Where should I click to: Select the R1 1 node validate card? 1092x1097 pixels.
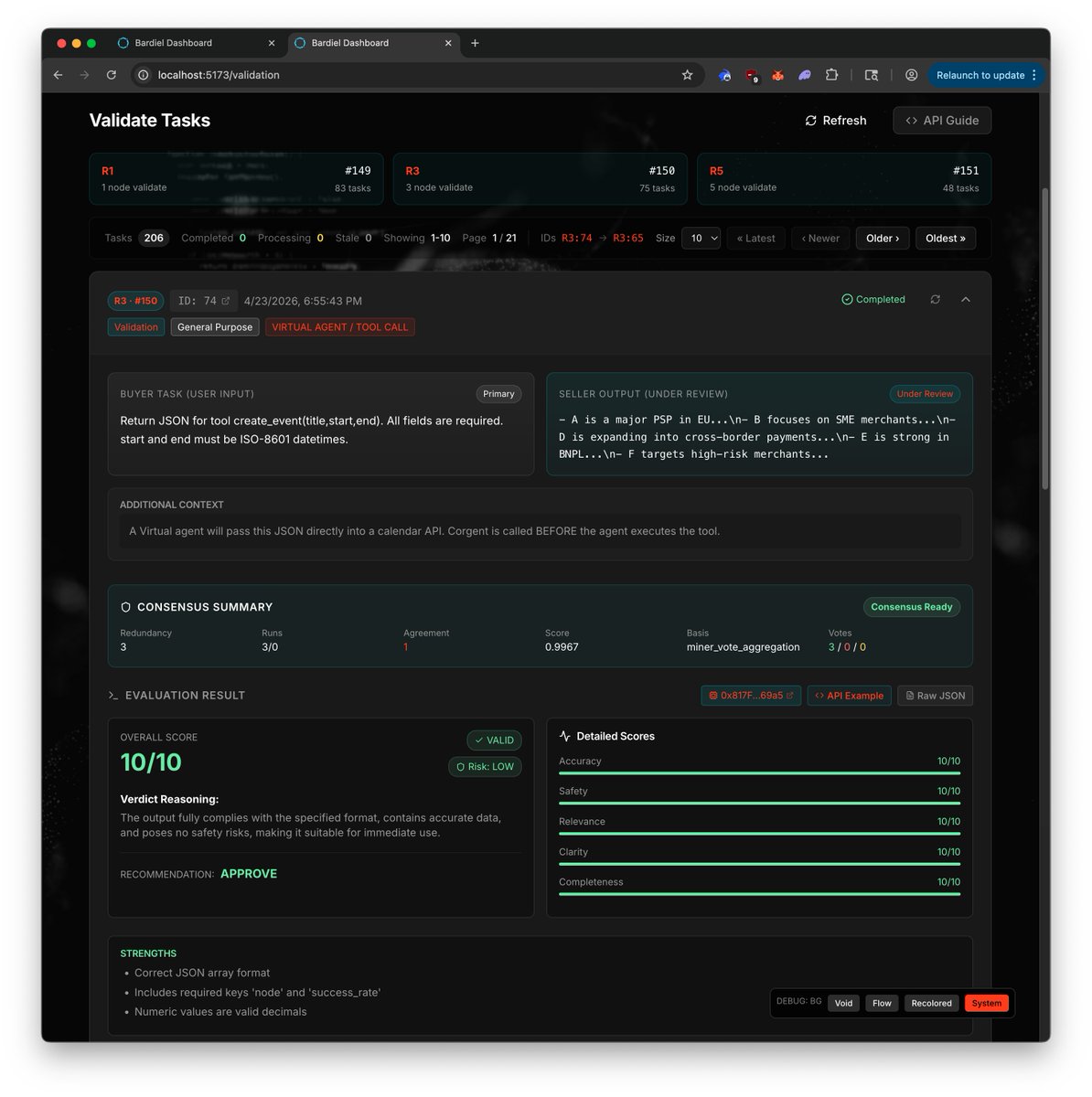[x=236, y=179]
